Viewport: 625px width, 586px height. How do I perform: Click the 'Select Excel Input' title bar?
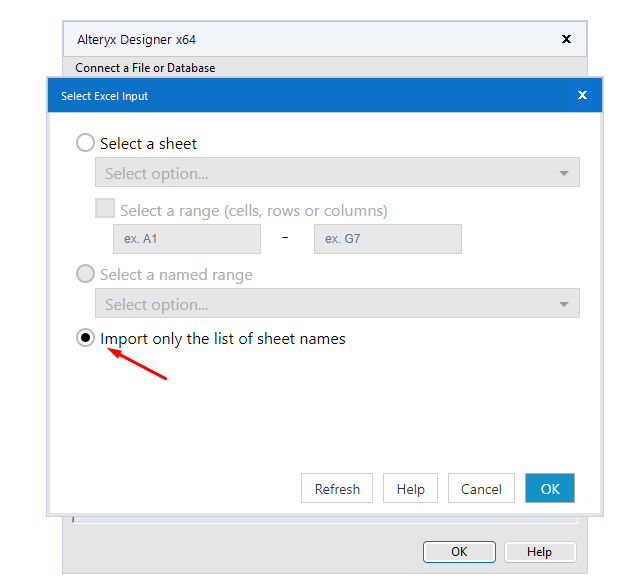(x=300, y=96)
